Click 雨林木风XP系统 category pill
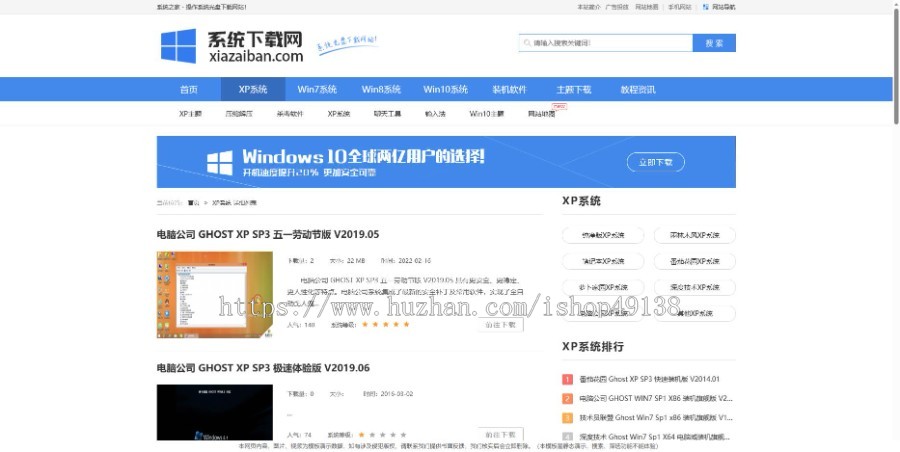900x452 pixels. (695, 235)
